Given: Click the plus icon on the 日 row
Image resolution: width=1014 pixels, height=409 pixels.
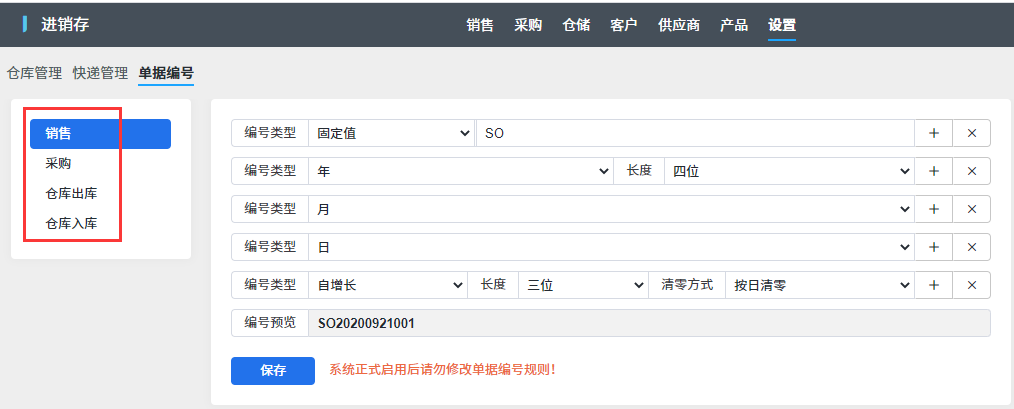Looking at the screenshot, I should [933, 247].
